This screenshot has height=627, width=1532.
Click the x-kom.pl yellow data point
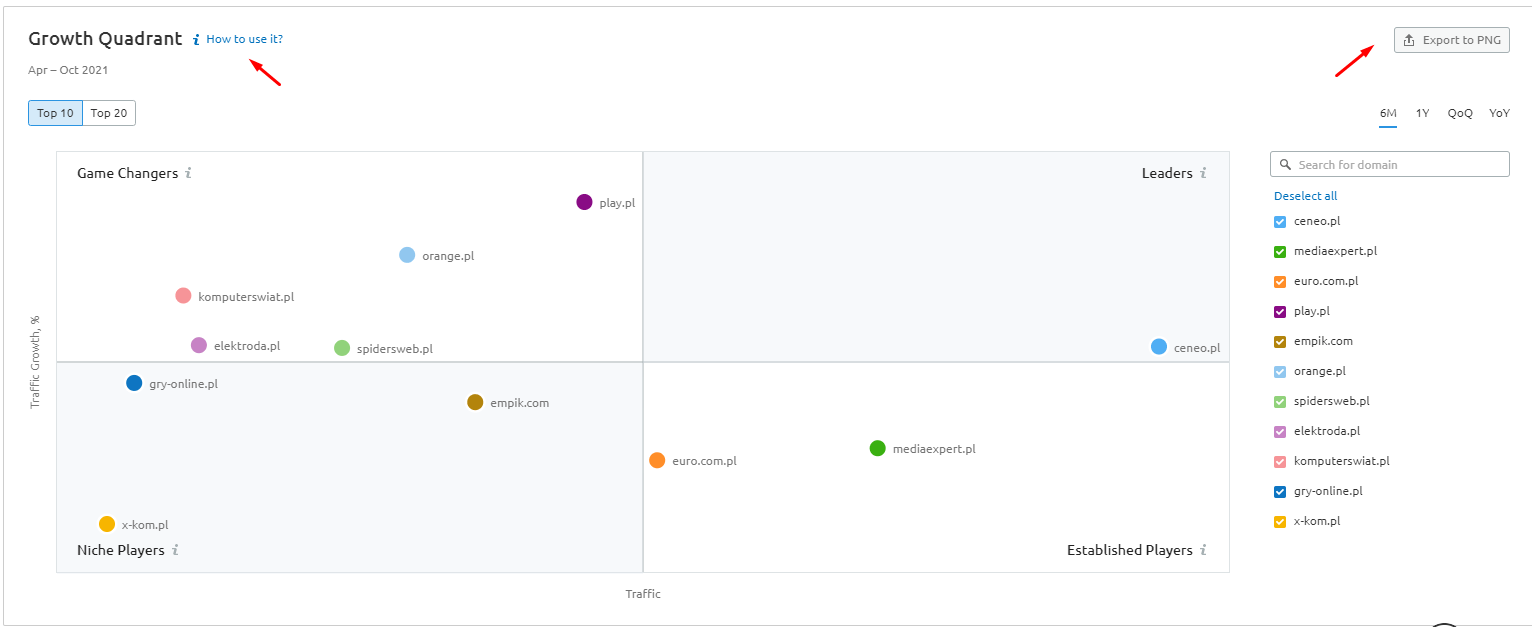(107, 524)
